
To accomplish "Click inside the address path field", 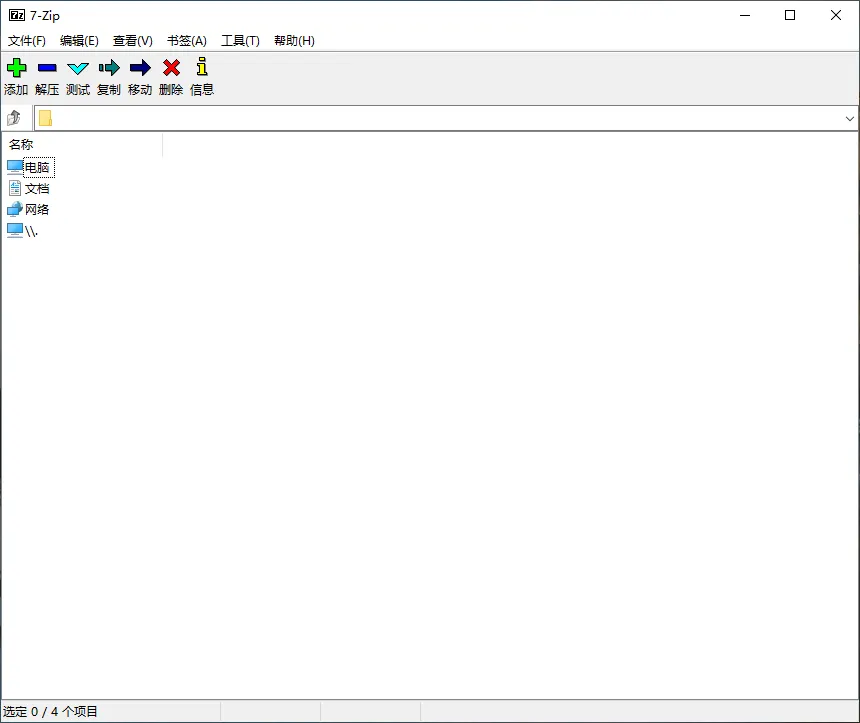I will coord(447,118).
